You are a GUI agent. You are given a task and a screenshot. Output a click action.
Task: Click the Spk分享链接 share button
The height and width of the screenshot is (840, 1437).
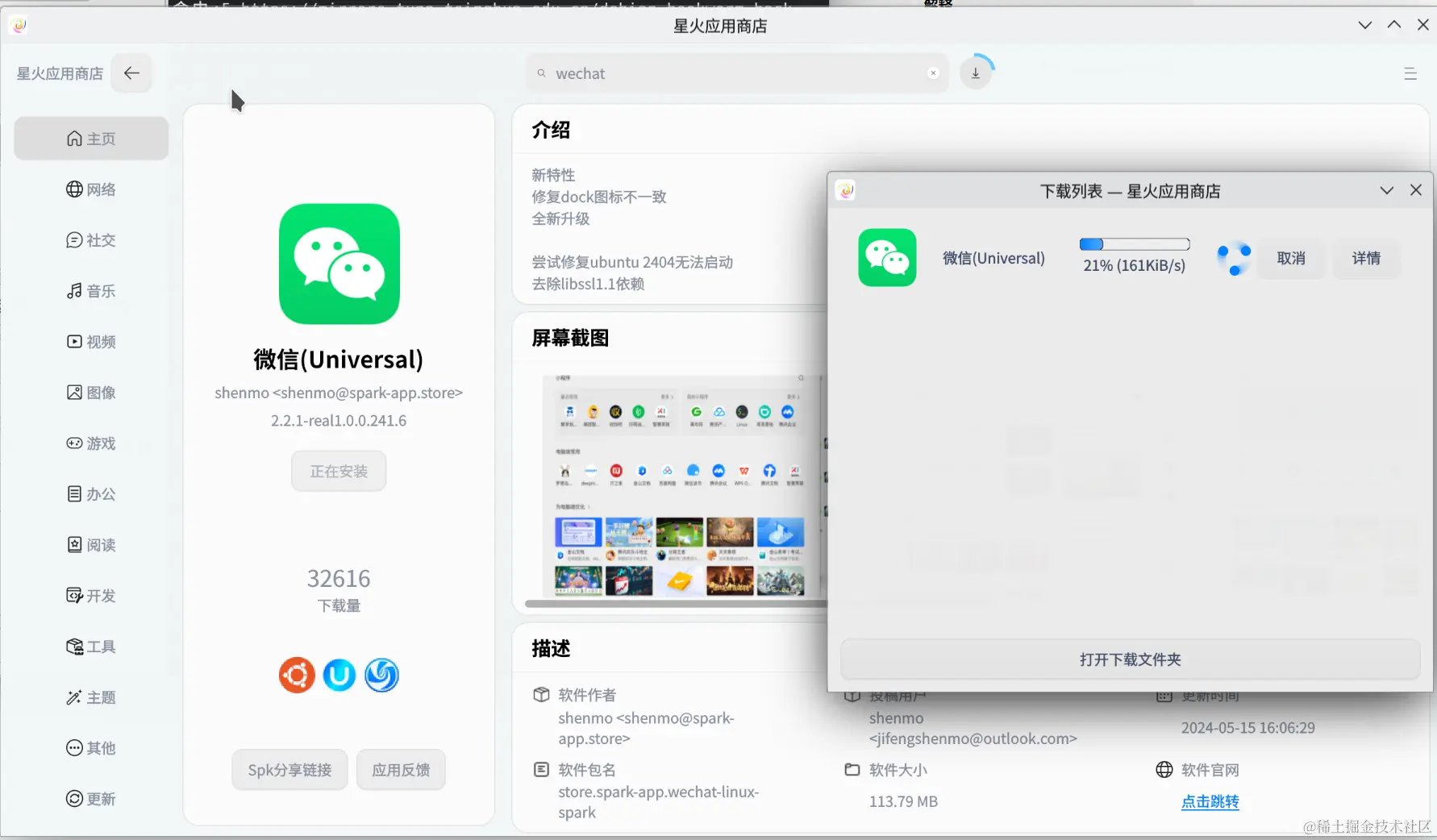[x=289, y=770]
